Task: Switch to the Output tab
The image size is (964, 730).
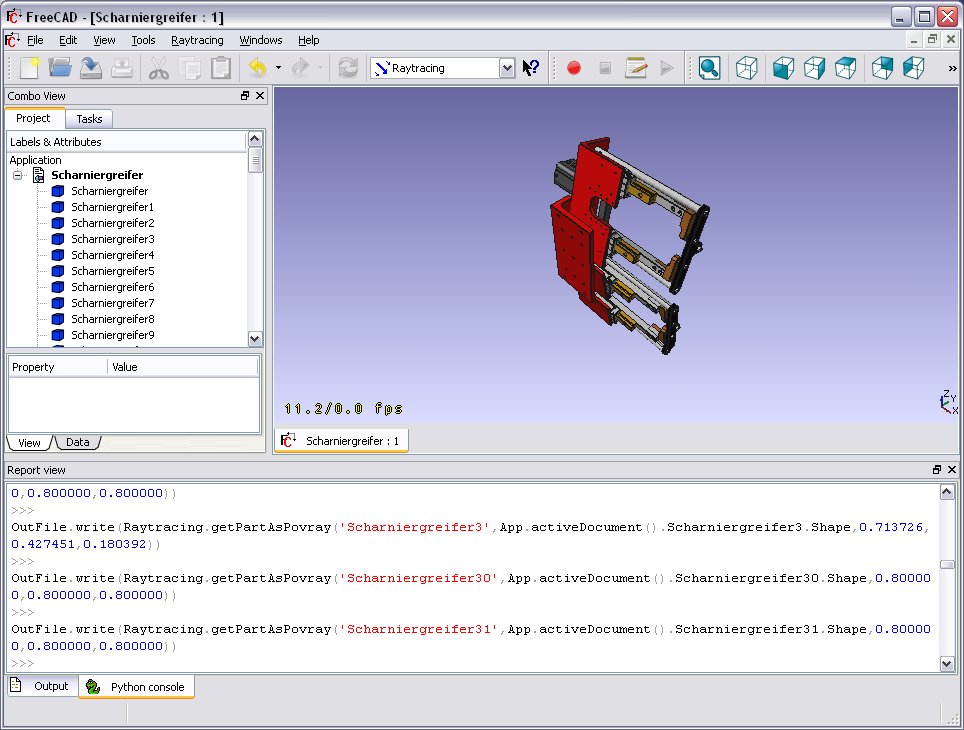Action: click(x=43, y=686)
